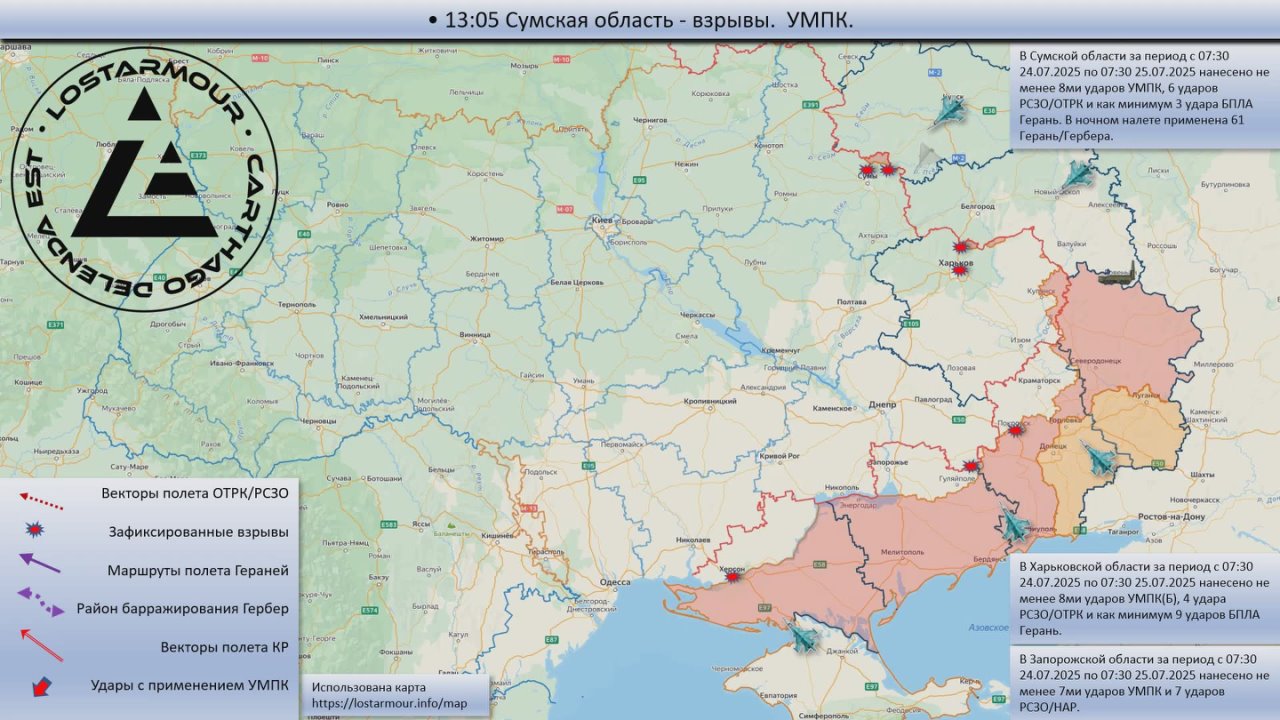This screenshot has height=720, width=1280.
Task: Click the Сумская область summary text box
Action: [1146, 96]
